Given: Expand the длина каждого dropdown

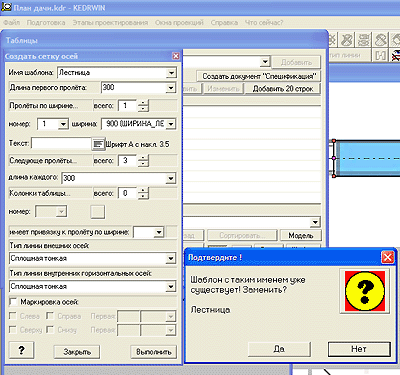Looking at the screenshot, I should 171,178.
